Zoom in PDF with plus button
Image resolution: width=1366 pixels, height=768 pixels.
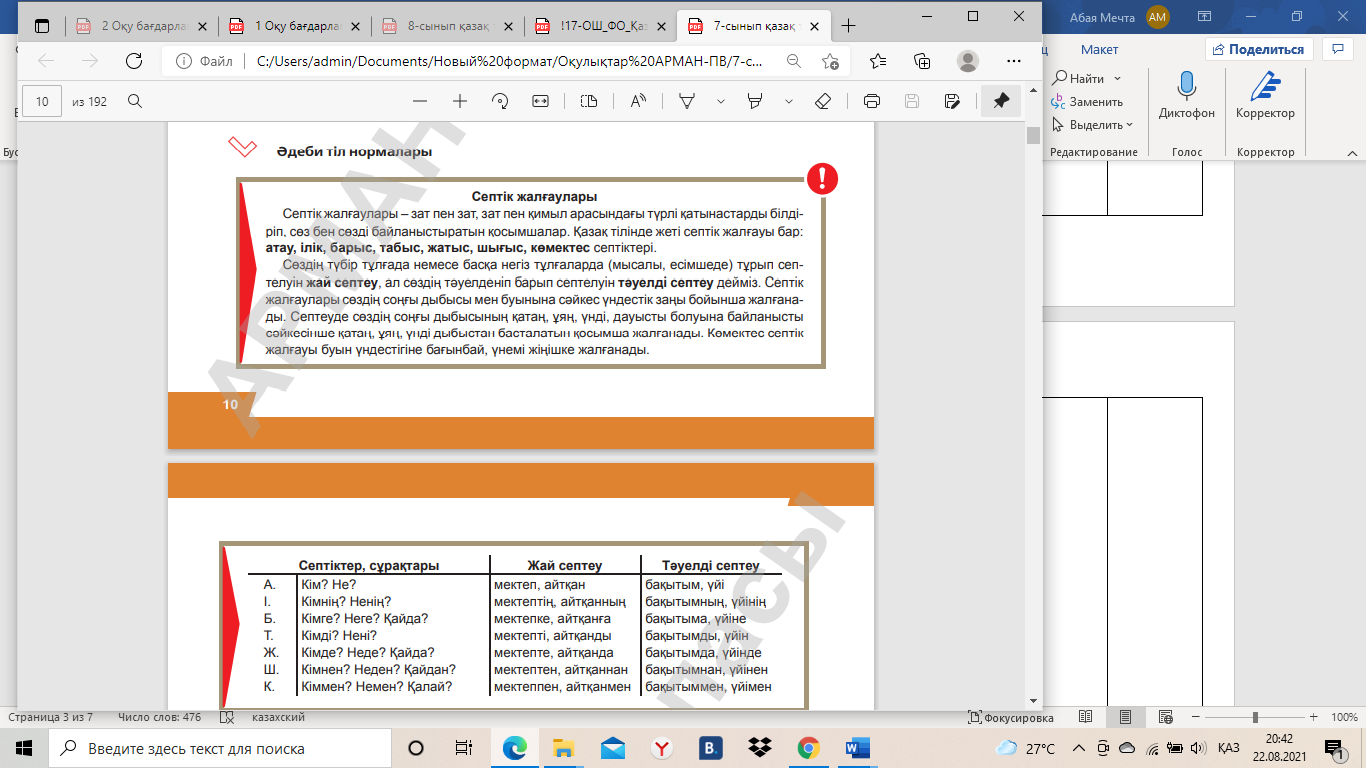point(460,101)
